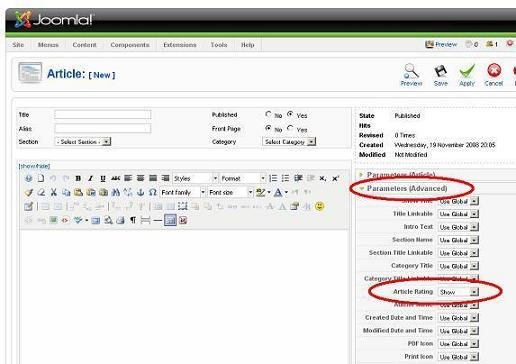Open the Category Title dropdown
516x364 pixels.
[x=458, y=266]
